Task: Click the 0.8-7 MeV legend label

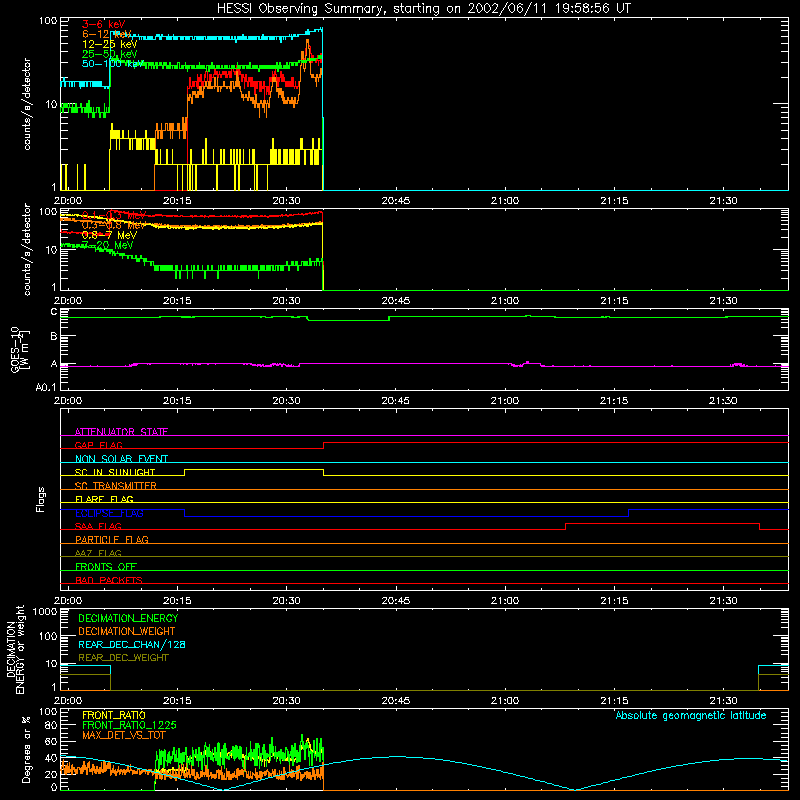Action: pyautogui.click(x=109, y=235)
